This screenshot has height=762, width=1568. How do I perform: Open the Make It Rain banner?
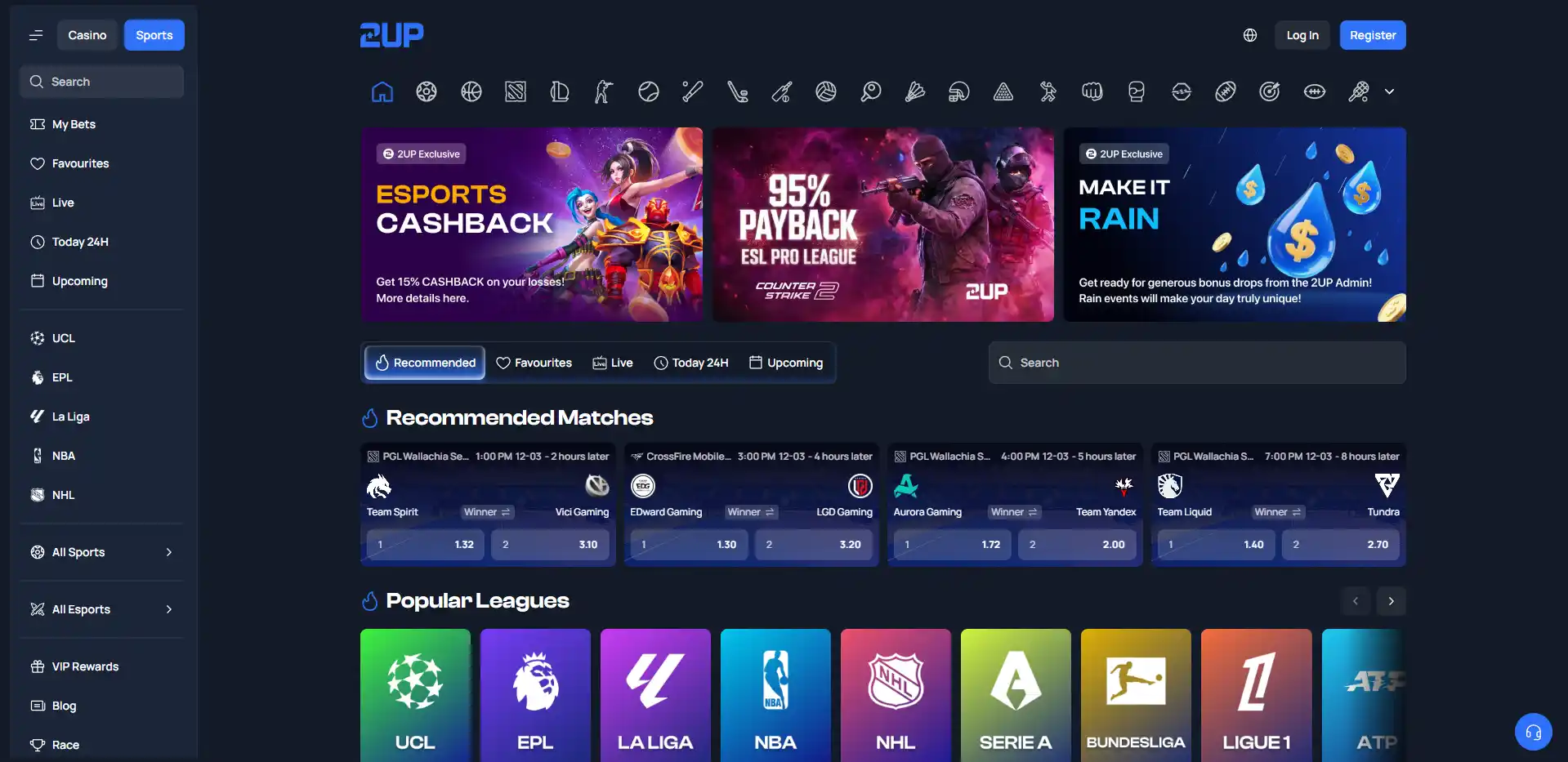pyautogui.click(x=1235, y=225)
